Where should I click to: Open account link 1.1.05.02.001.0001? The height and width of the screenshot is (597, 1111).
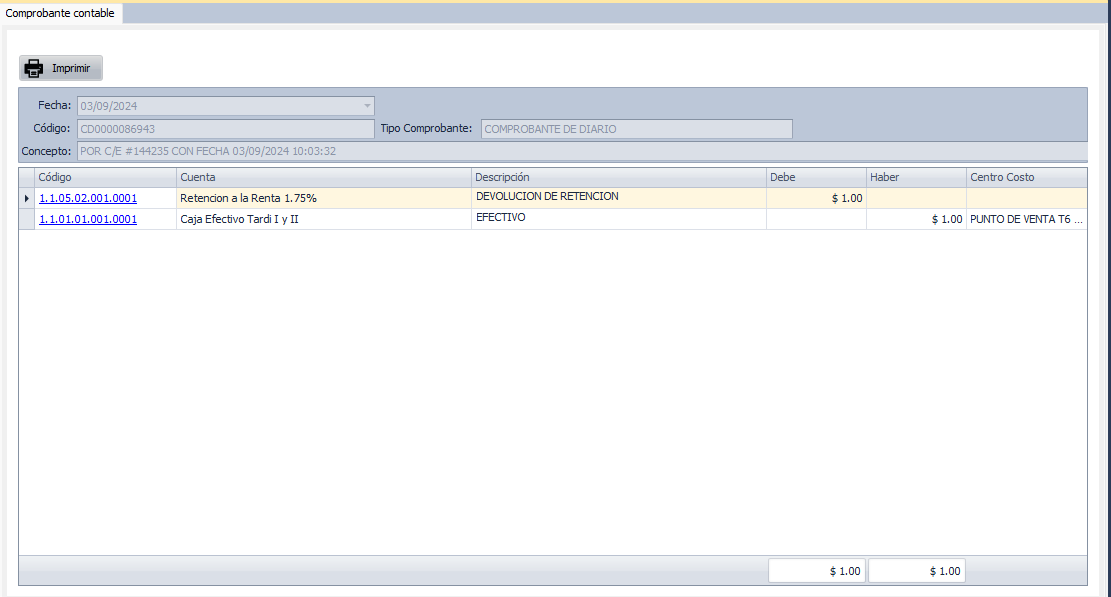[88, 198]
